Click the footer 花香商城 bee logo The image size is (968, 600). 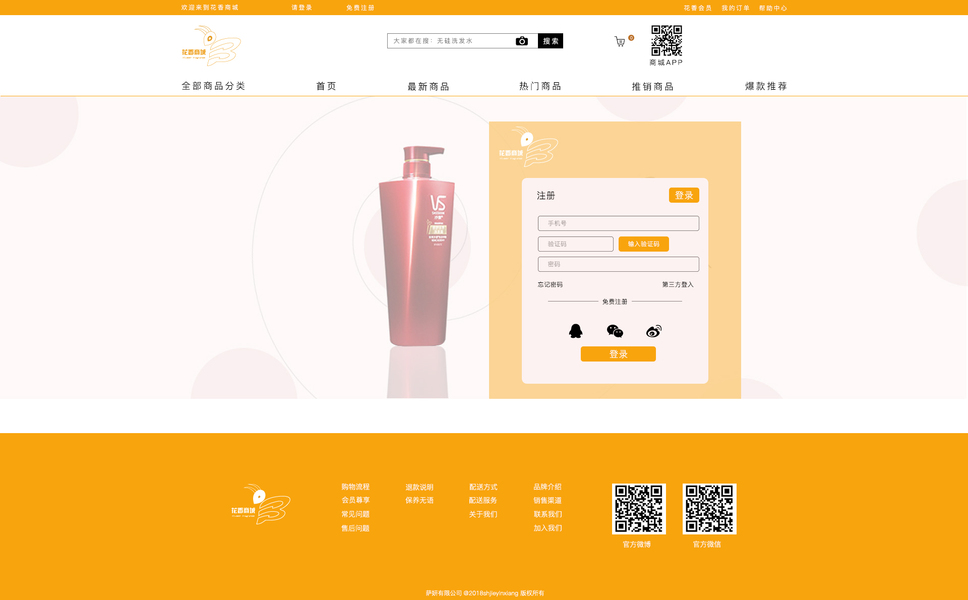(x=261, y=504)
